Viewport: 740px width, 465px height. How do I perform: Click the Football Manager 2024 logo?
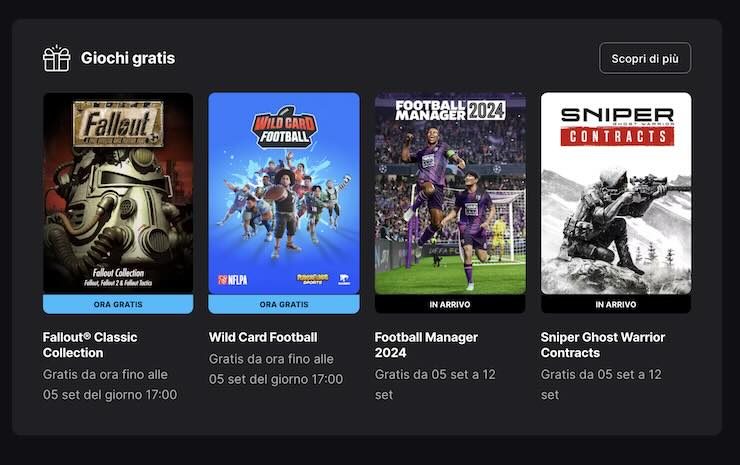pyautogui.click(x=450, y=110)
